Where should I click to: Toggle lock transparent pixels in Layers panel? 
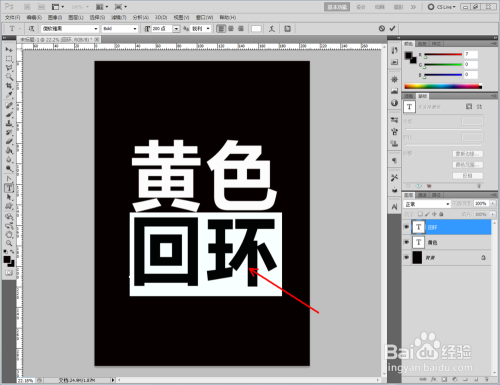click(x=420, y=214)
